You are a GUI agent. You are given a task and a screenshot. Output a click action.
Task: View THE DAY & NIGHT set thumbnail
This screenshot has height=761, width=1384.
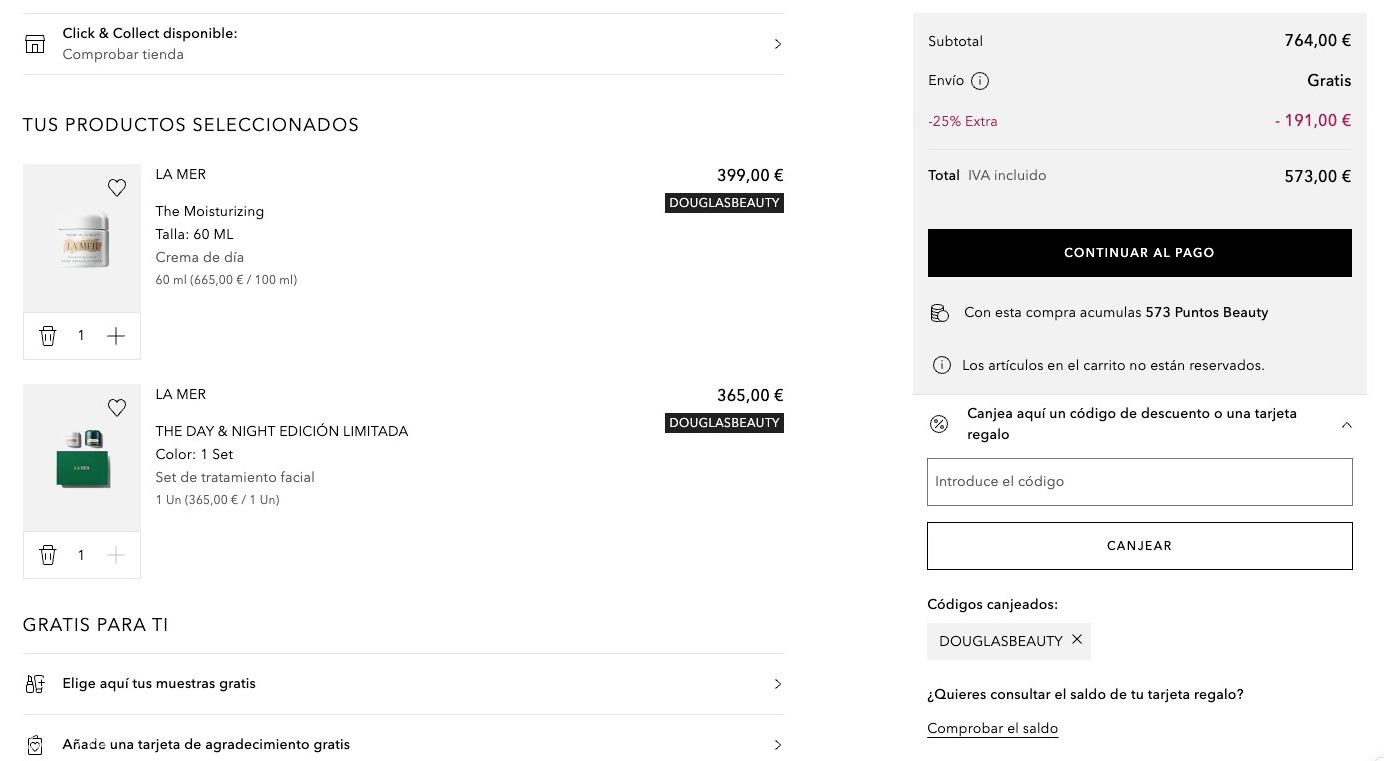[x=83, y=458]
